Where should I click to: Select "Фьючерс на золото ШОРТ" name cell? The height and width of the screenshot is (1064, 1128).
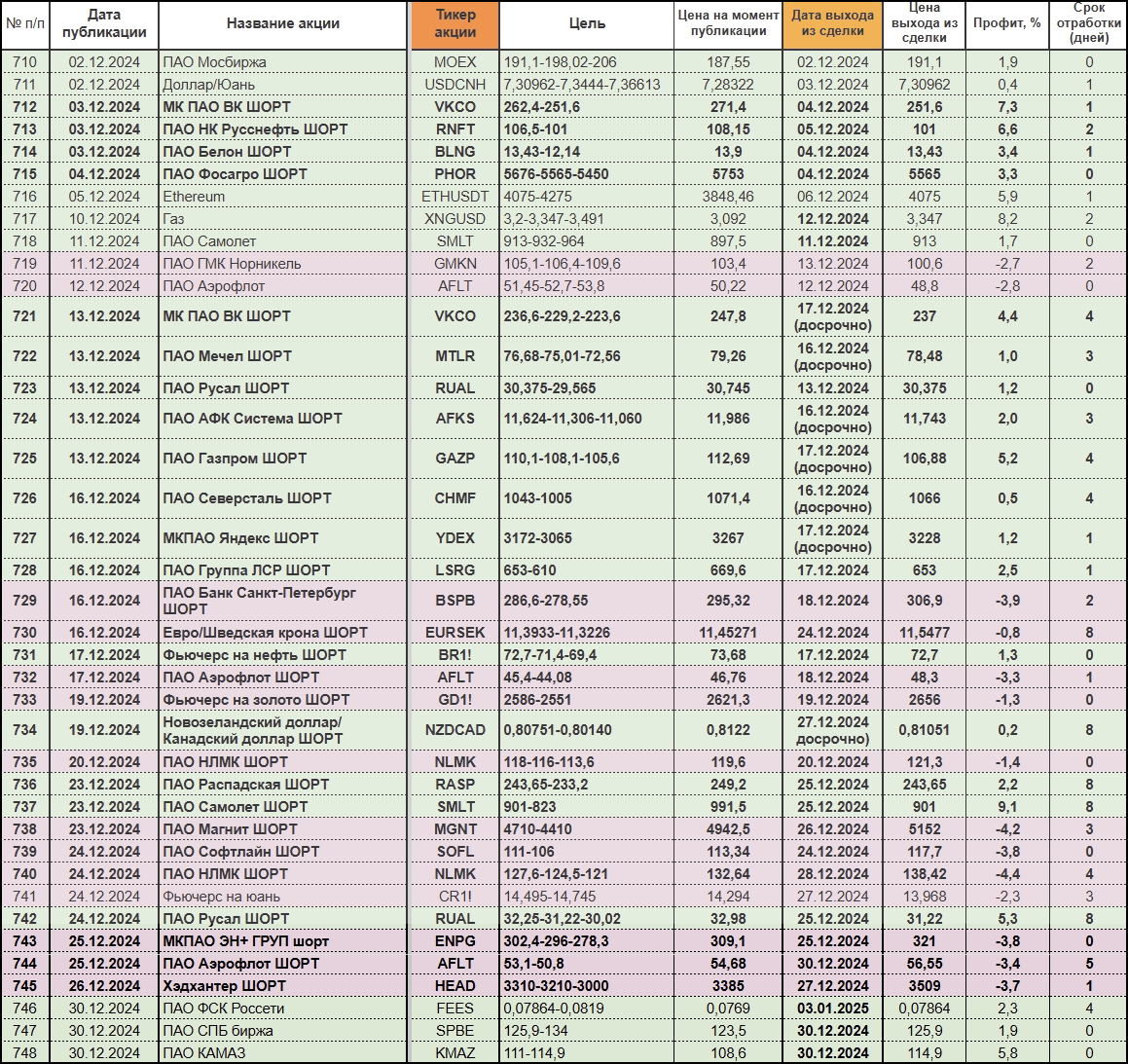click(282, 700)
